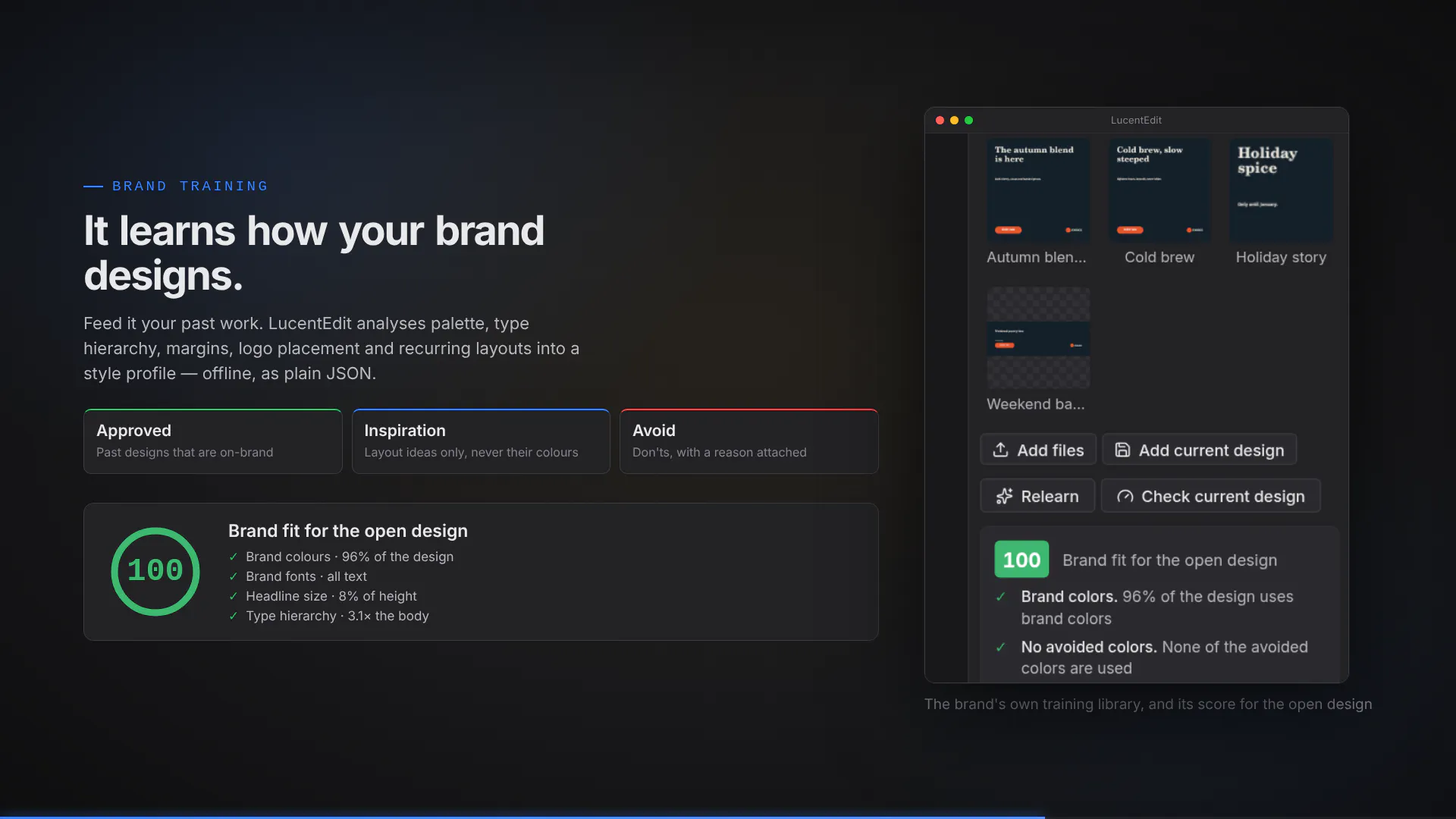The height and width of the screenshot is (819, 1456).
Task: Select the Avoid card
Action: coord(748,441)
